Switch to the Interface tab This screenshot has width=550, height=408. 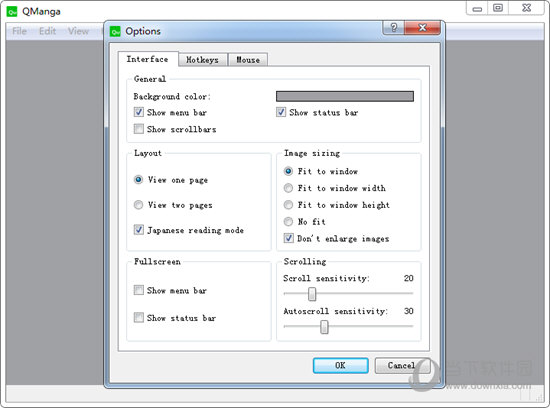(148, 59)
